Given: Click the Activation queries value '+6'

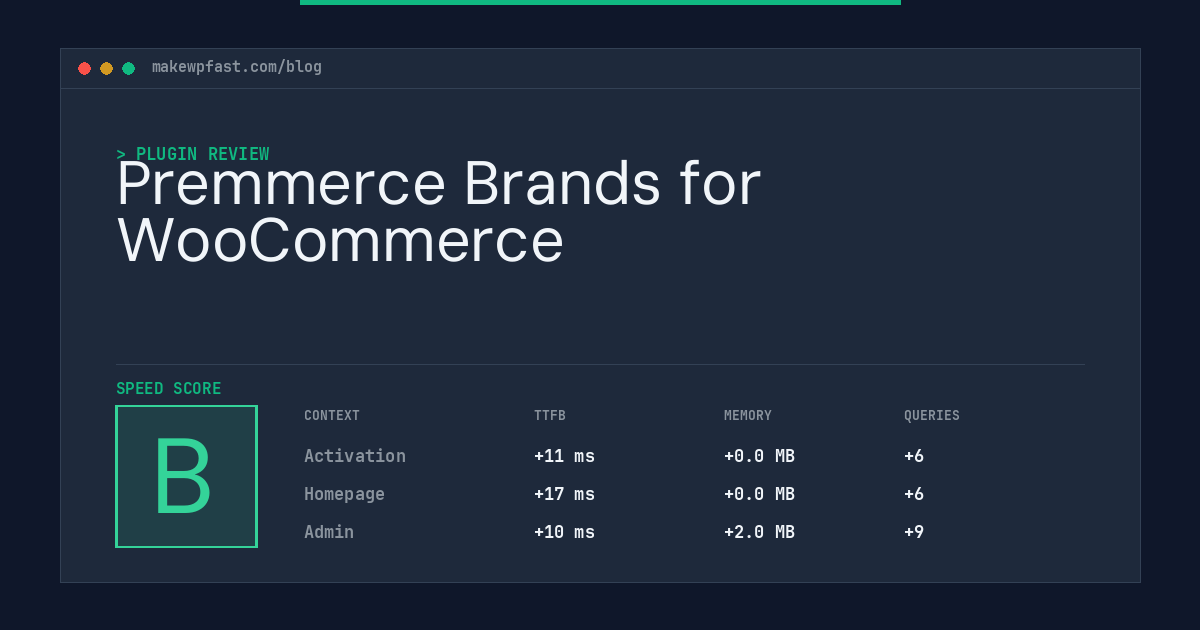Looking at the screenshot, I should [914, 456].
